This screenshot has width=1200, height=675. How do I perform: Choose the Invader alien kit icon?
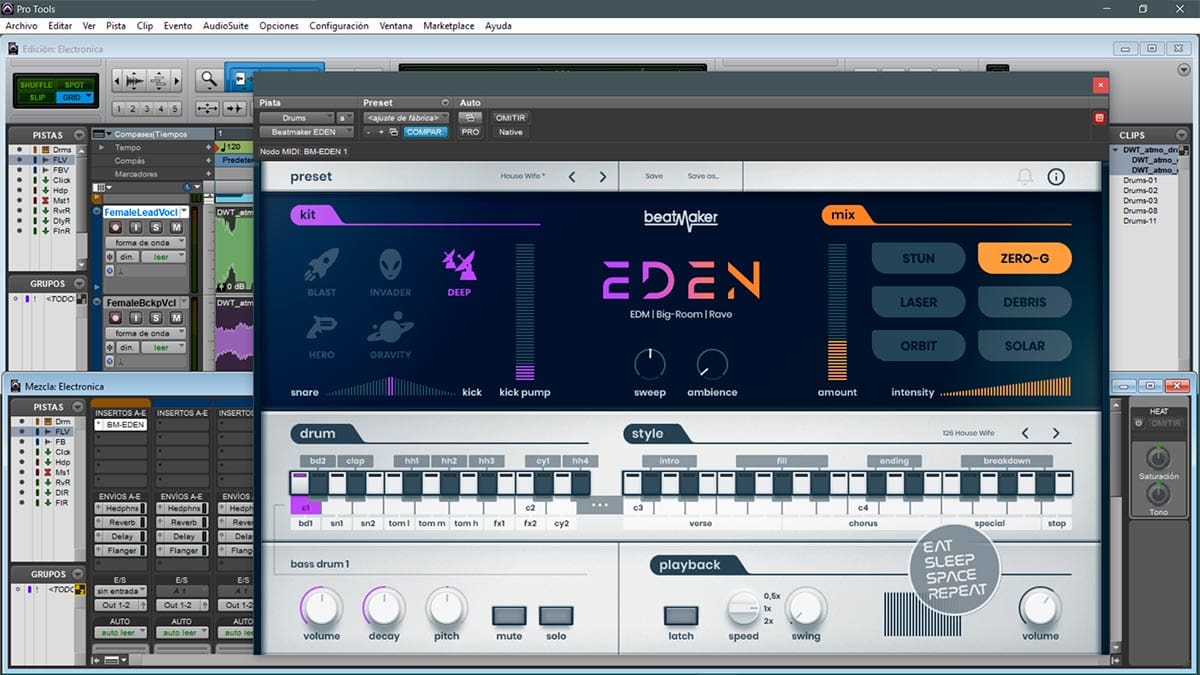tap(391, 265)
